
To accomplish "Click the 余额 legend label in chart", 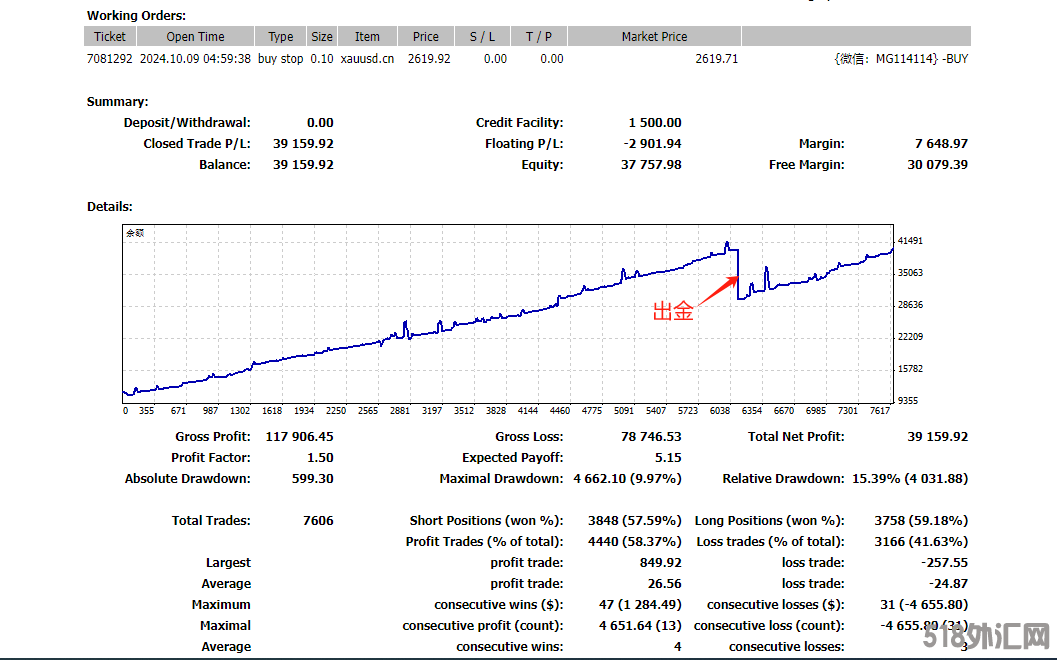I will 135,233.
